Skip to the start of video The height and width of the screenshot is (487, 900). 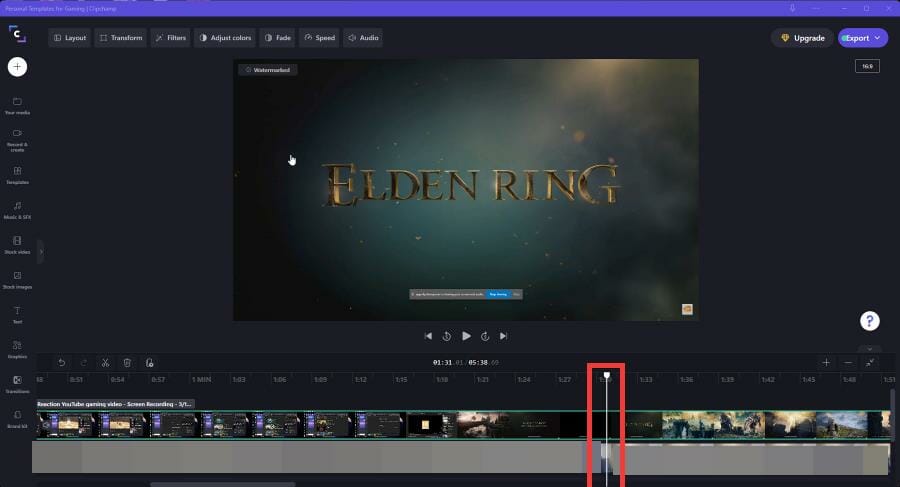click(x=428, y=336)
